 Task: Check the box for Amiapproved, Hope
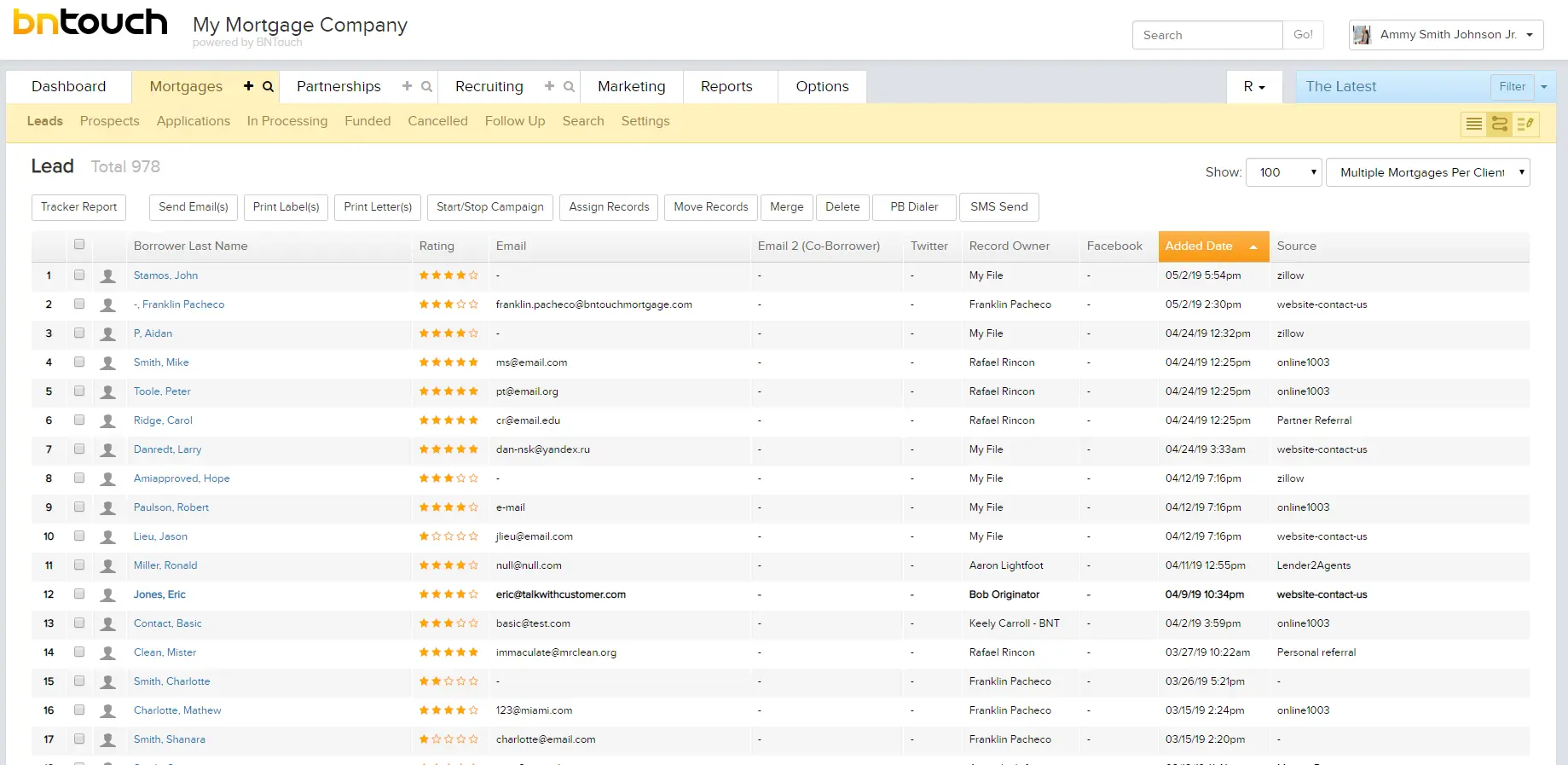pyautogui.click(x=79, y=478)
